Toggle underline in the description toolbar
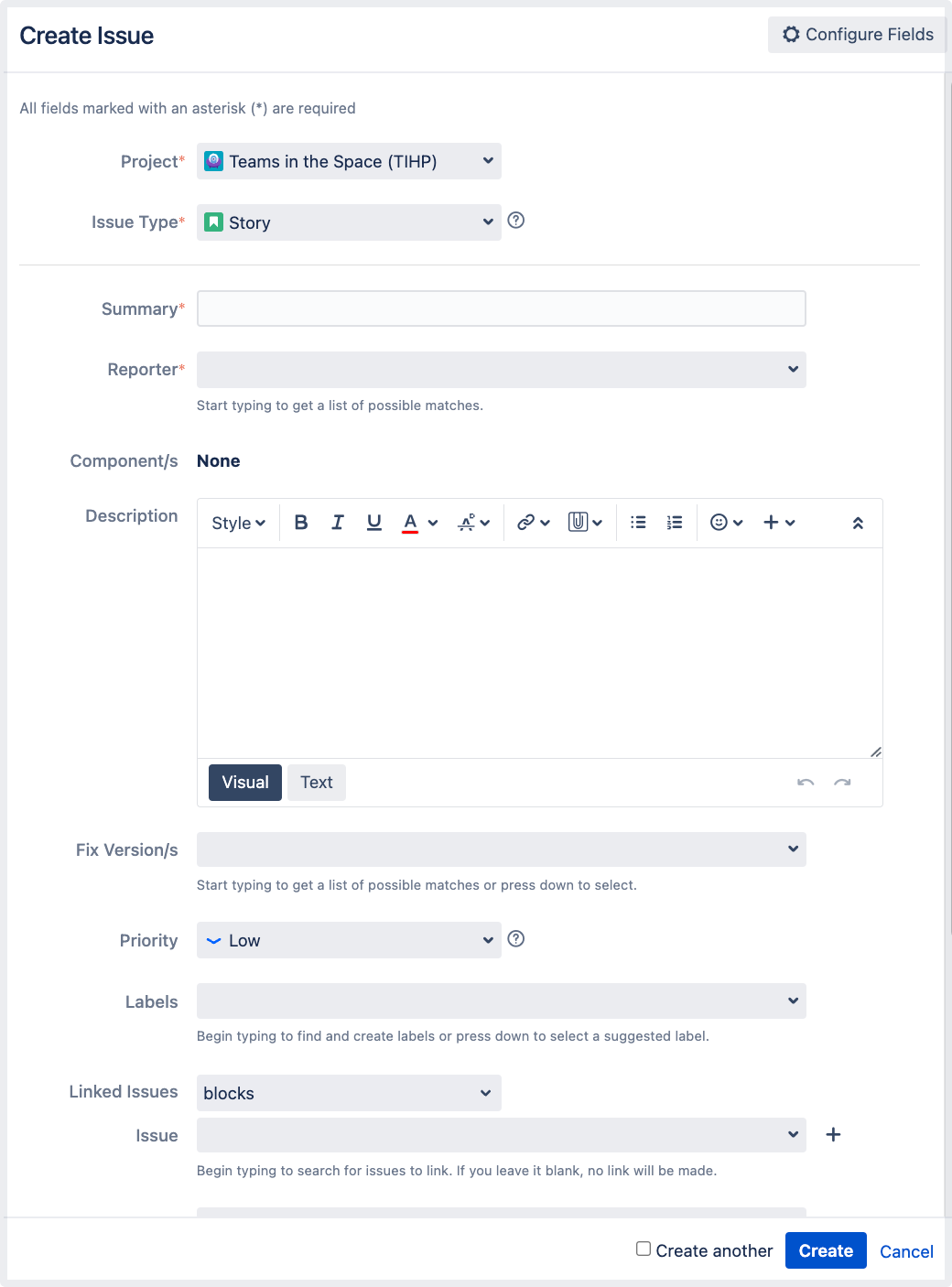Image resolution: width=952 pixels, height=1287 pixels. tap(373, 522)
